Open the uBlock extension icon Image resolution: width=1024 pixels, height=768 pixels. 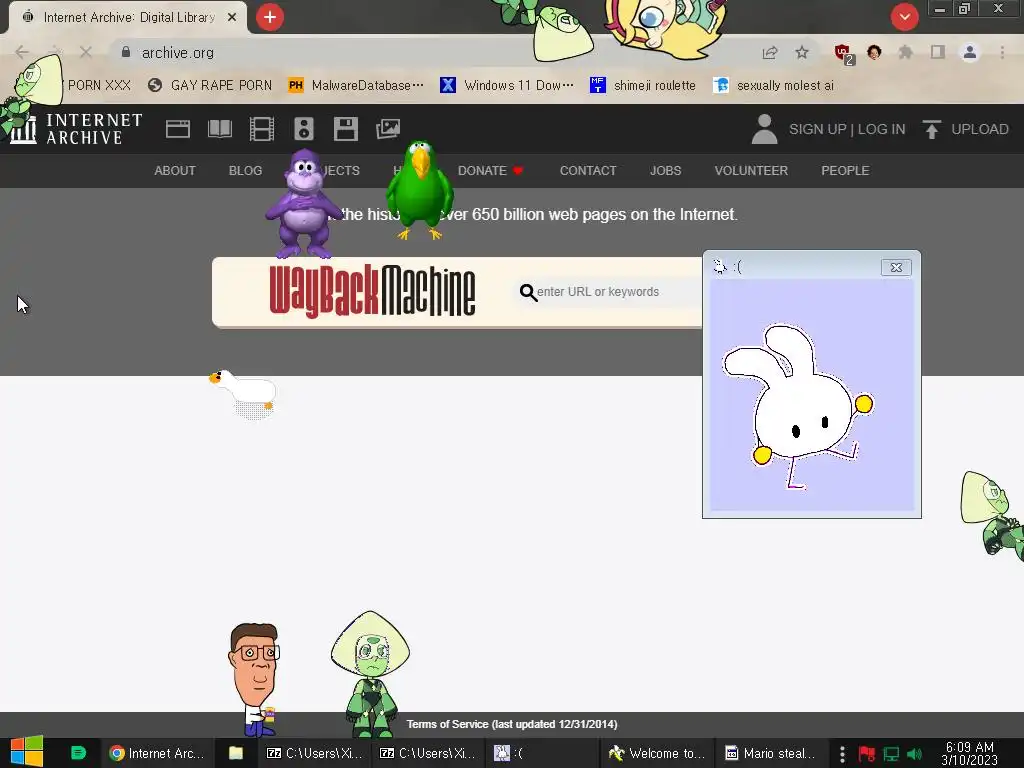tap(843, 53)
